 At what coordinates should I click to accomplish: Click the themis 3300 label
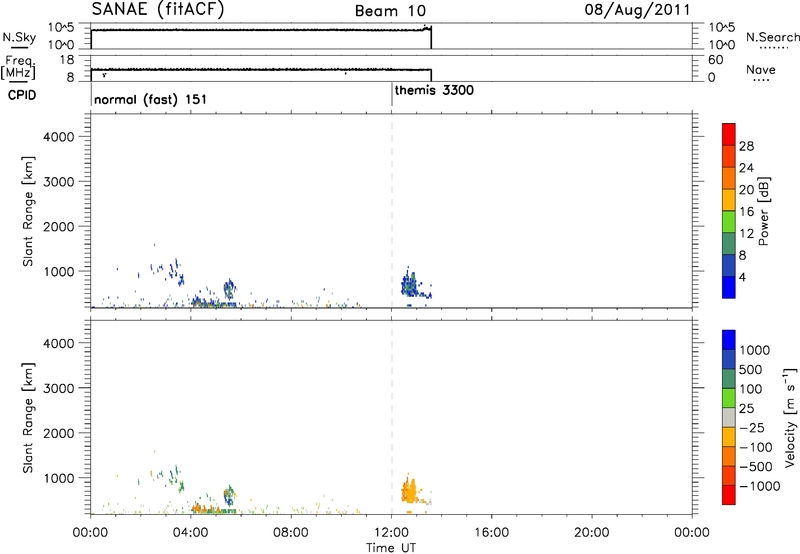(434, 90)
